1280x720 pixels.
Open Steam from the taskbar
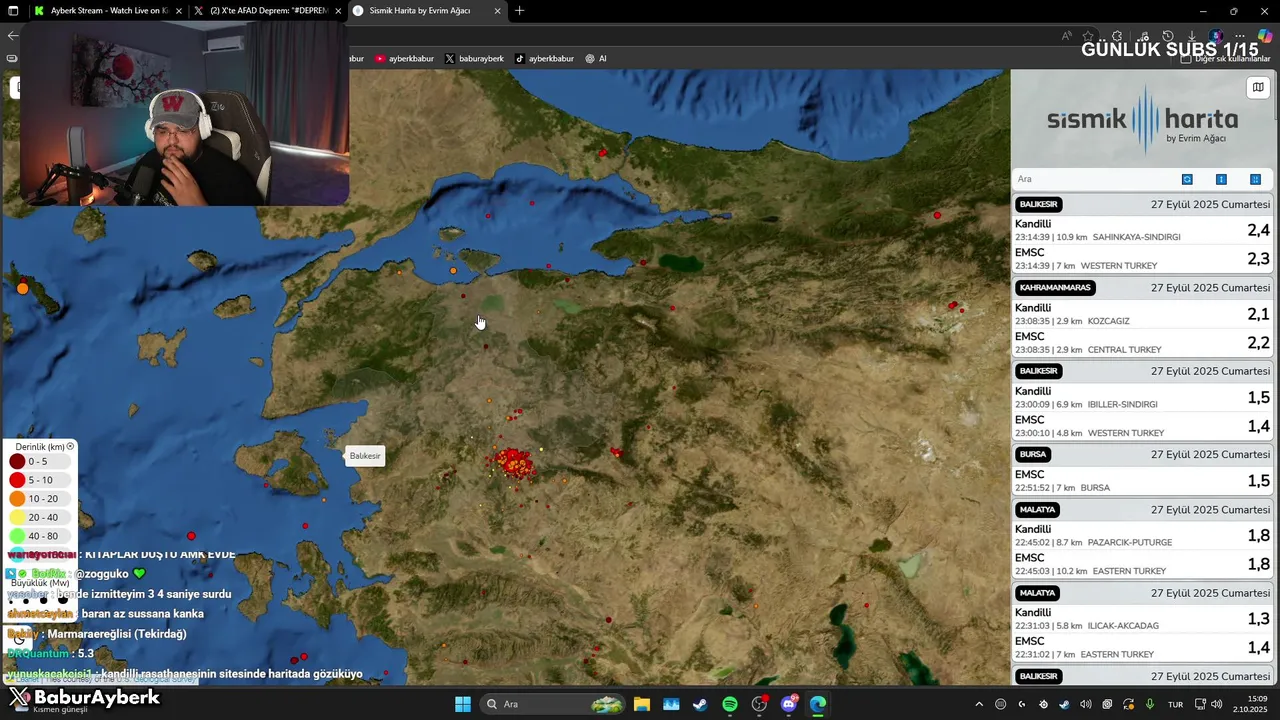(700, 704)
